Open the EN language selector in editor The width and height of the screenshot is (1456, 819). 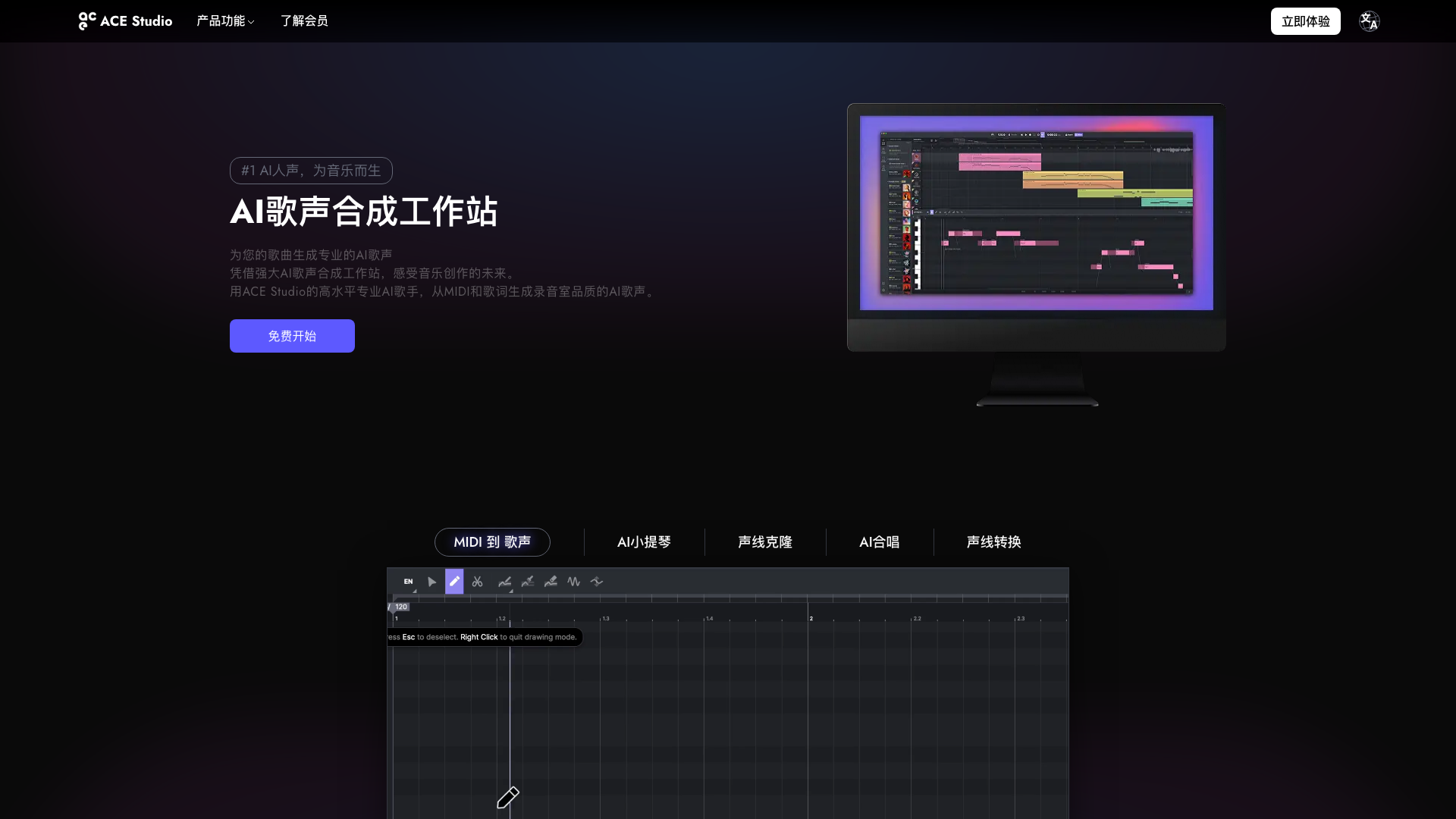coord(408,582)
